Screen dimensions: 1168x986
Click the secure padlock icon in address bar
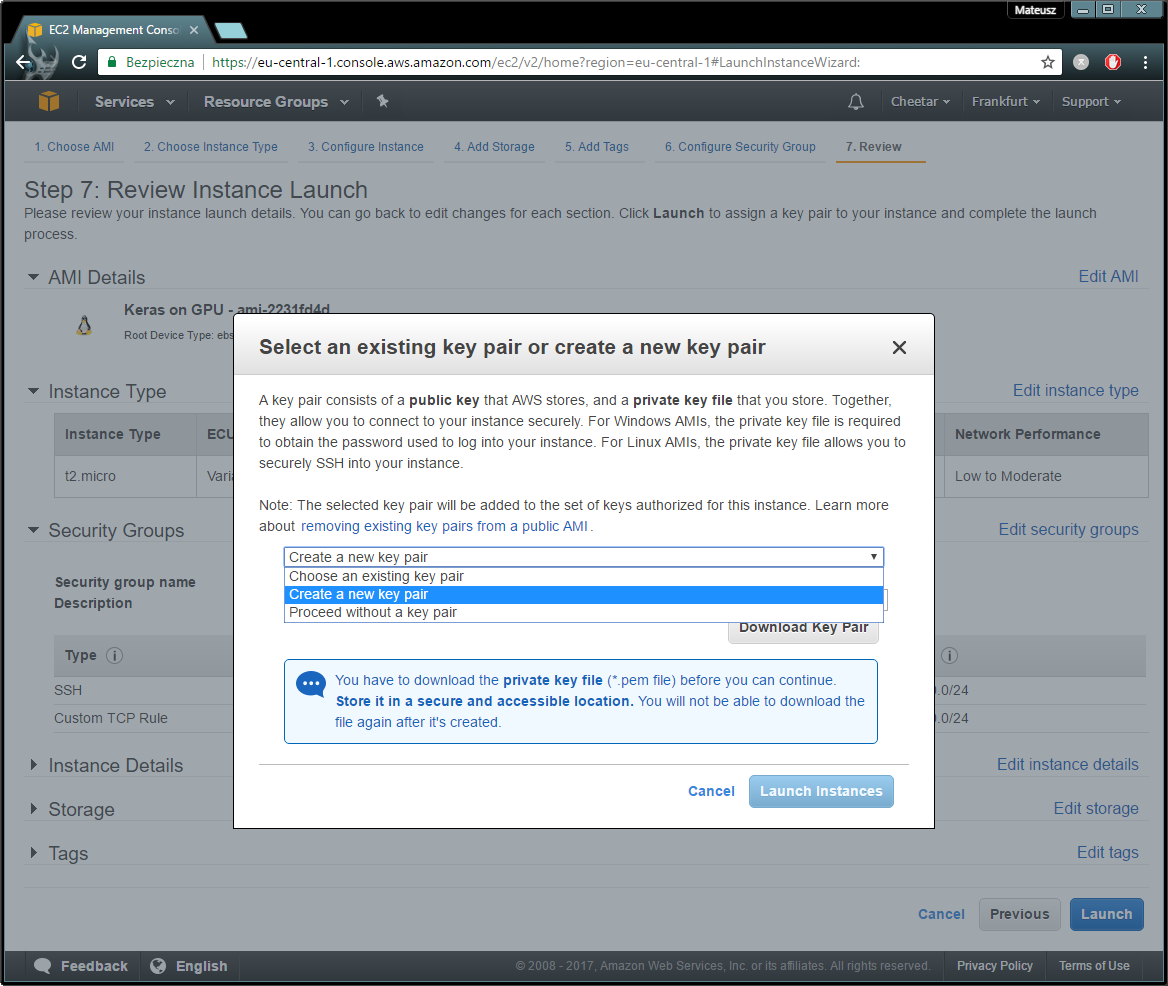click(112, 62)
